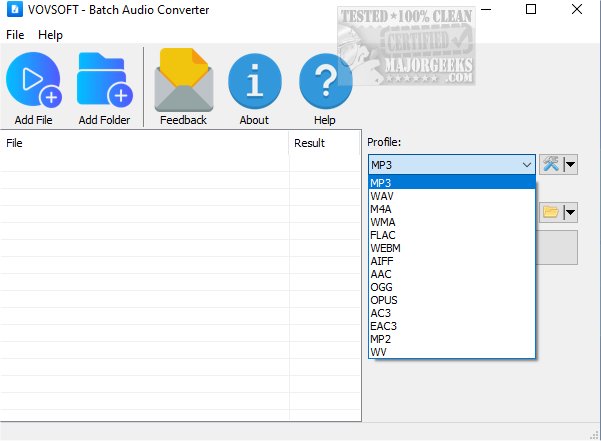Select M4A in the profile list

pyautogui.click(x=452, y=209)
